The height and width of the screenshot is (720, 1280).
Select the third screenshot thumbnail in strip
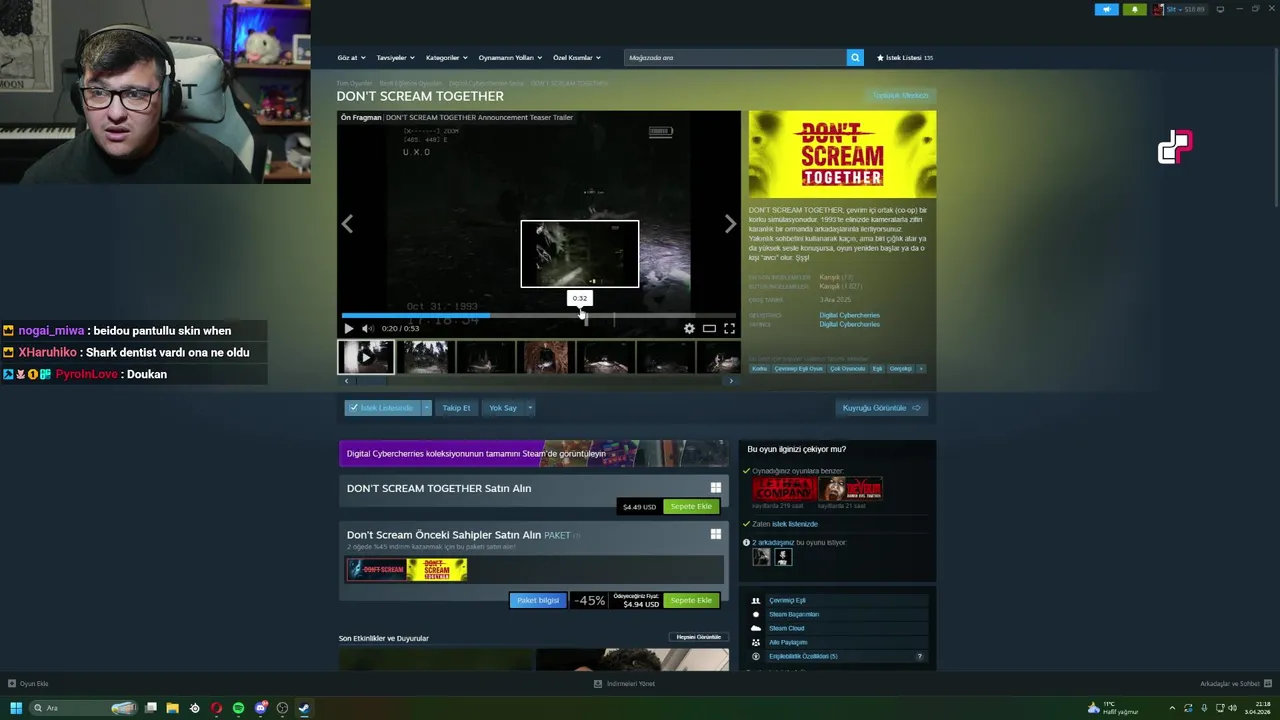pyautogui.click(x=485, y=357)
